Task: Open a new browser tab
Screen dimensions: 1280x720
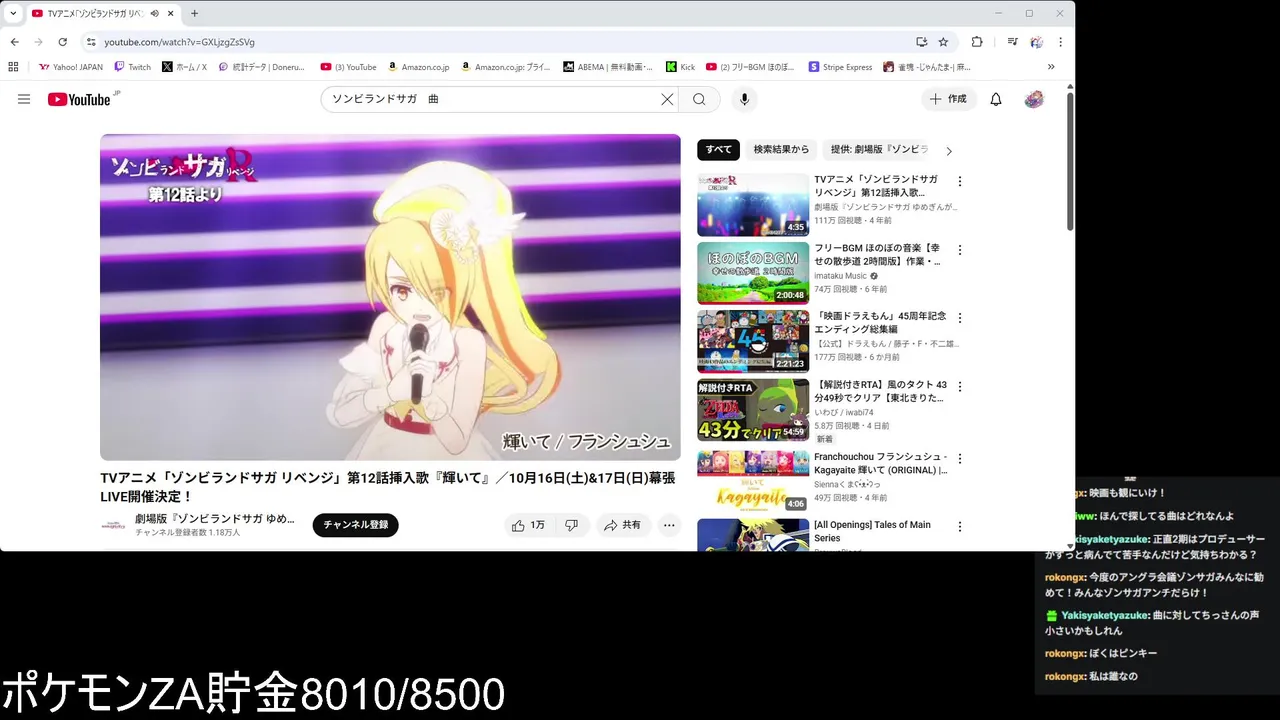Action: pos(194,14)
